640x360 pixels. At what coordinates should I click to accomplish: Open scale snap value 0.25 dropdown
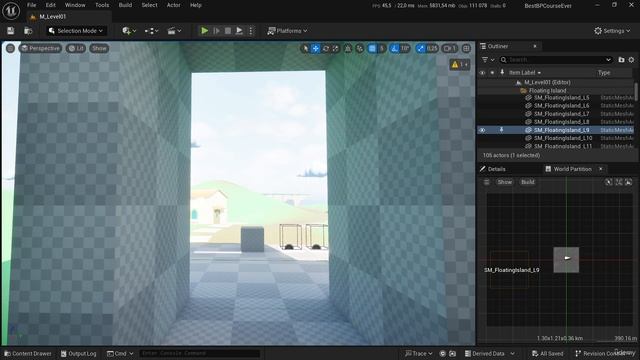point(432,48)
